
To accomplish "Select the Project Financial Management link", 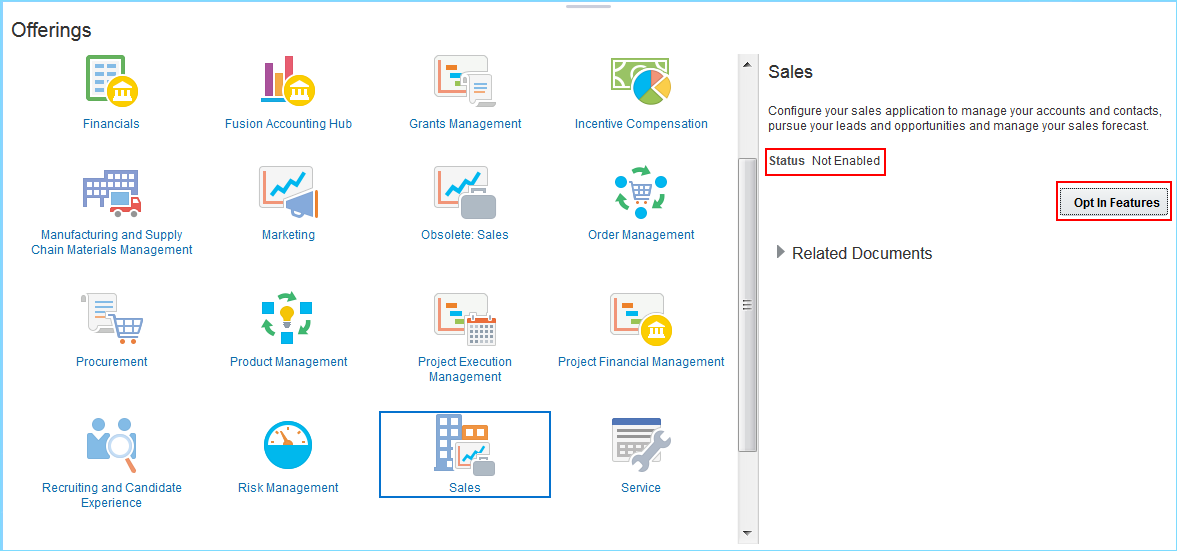I will click(641, 362).
